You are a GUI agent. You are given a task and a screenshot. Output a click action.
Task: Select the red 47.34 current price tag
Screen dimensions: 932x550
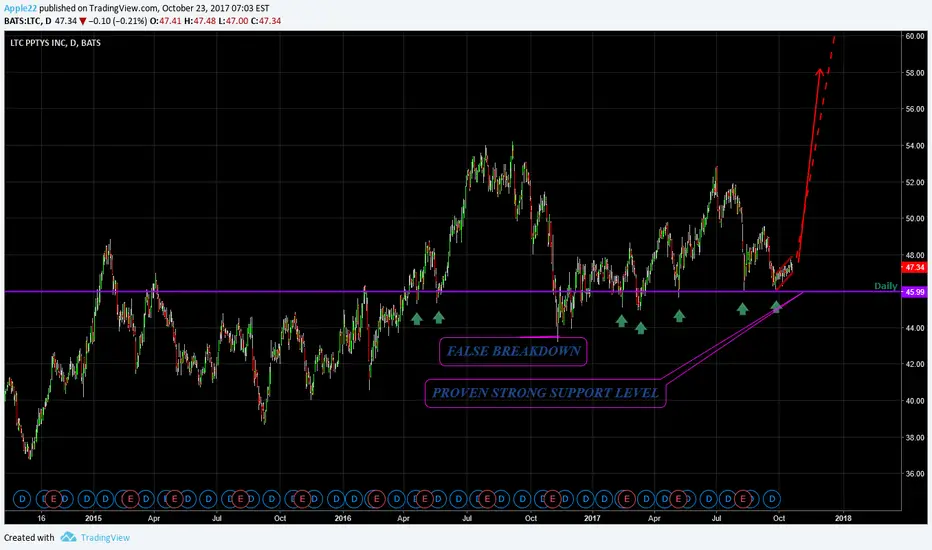914,268
